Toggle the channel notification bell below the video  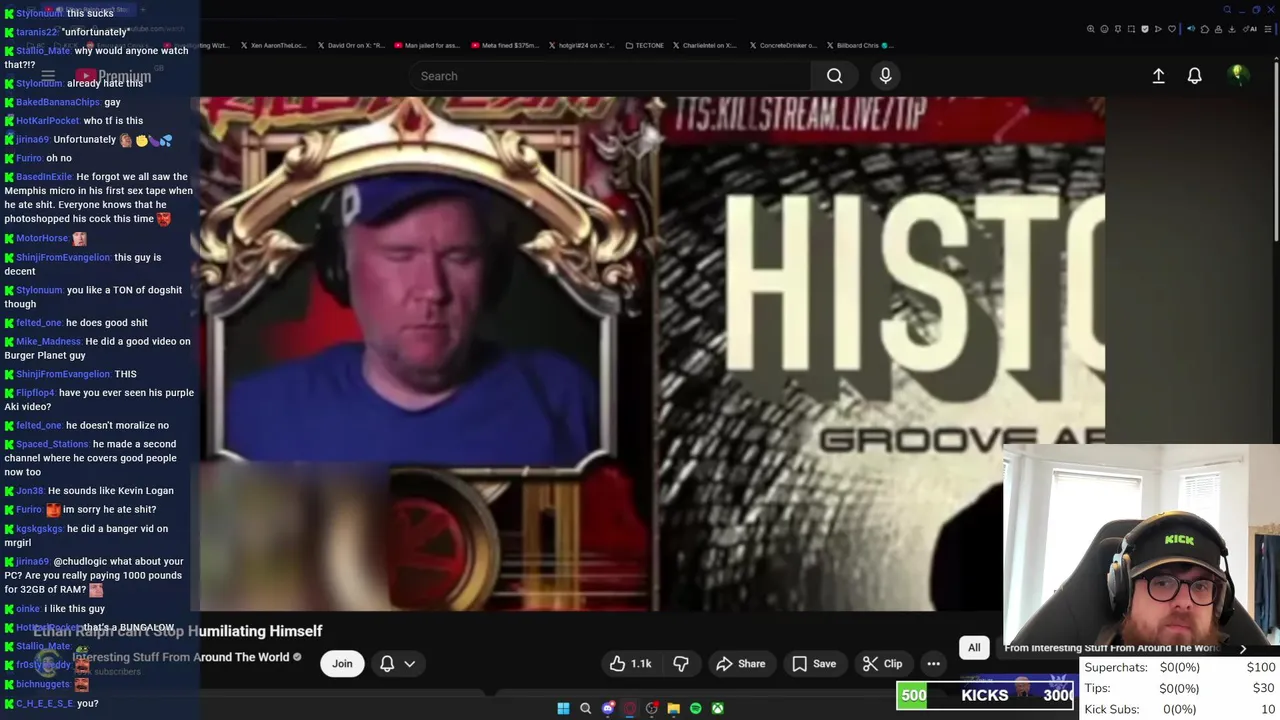(x=387, y=664)
